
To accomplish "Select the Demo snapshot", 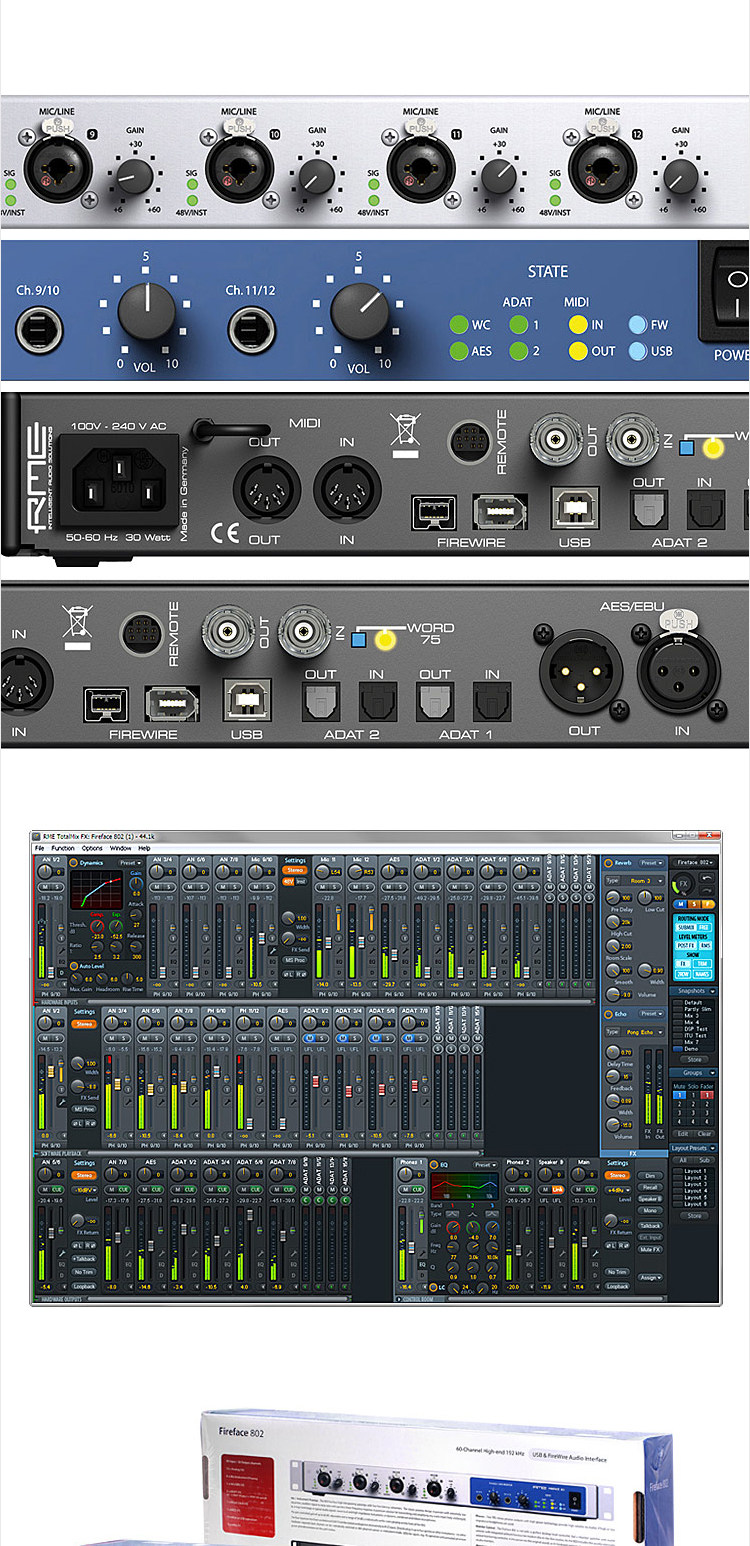I will [x=690, y=1049].
